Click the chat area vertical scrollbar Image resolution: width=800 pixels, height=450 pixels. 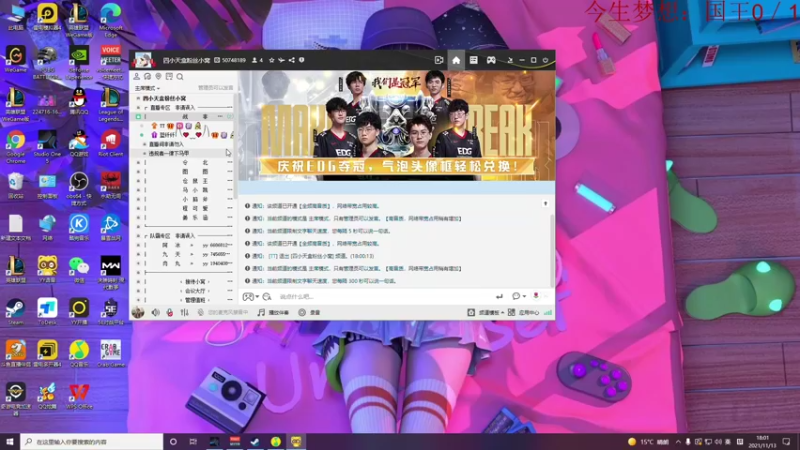pos(552,250)
